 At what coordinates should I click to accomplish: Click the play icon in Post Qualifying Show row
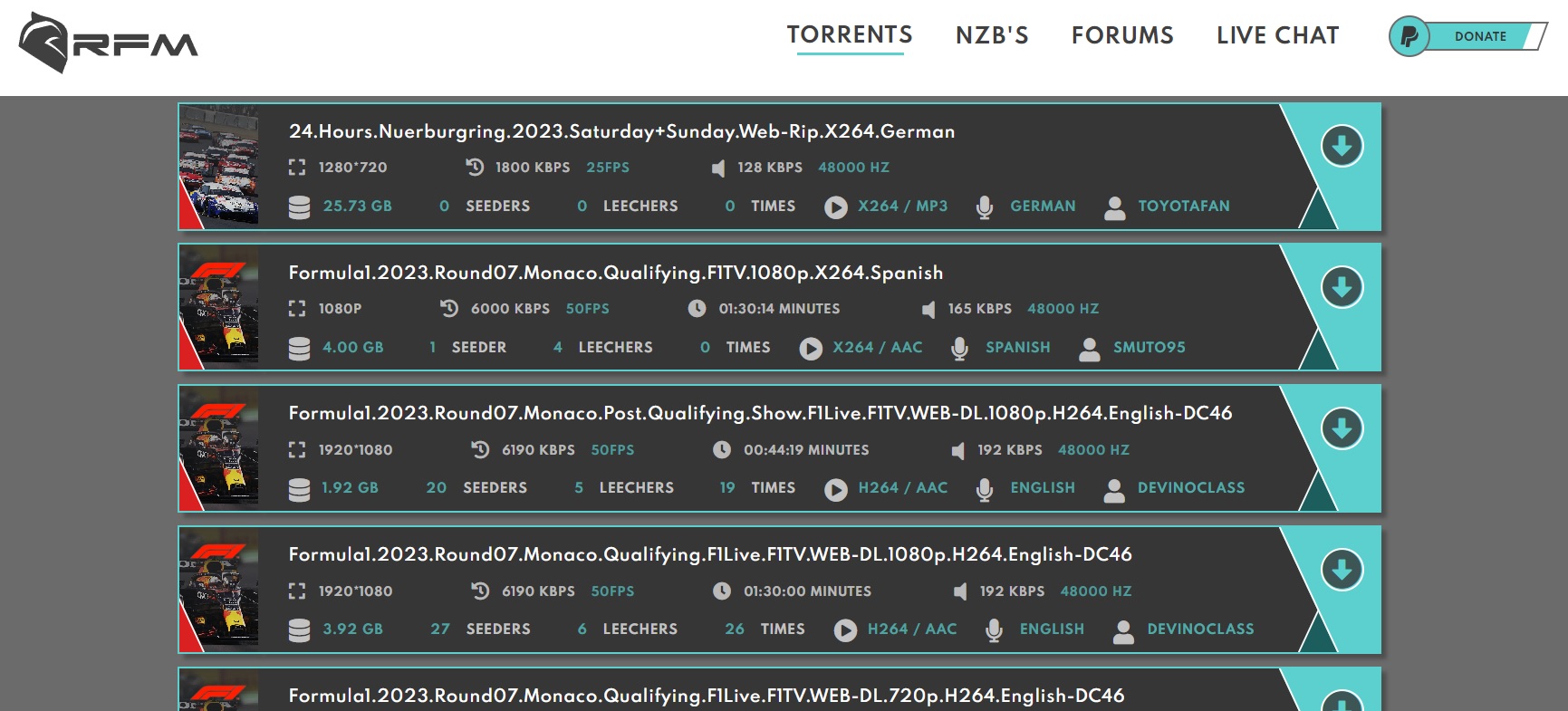point(836,489)
